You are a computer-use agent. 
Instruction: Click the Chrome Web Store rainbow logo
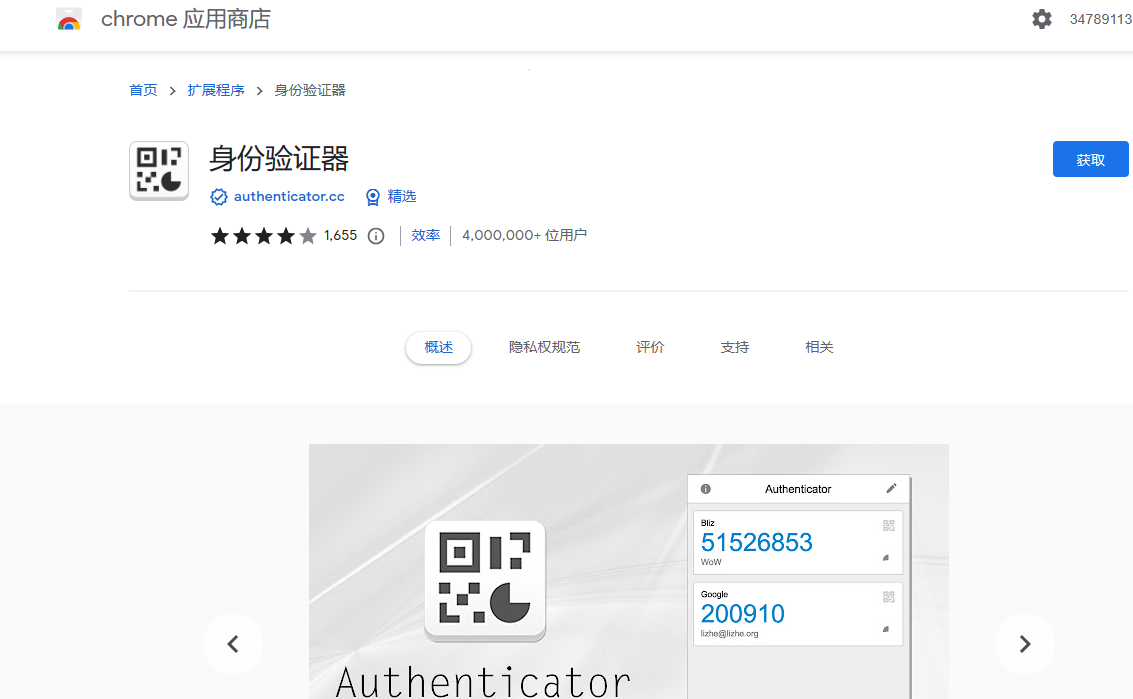pyautogui.click(x=69, y=20)
